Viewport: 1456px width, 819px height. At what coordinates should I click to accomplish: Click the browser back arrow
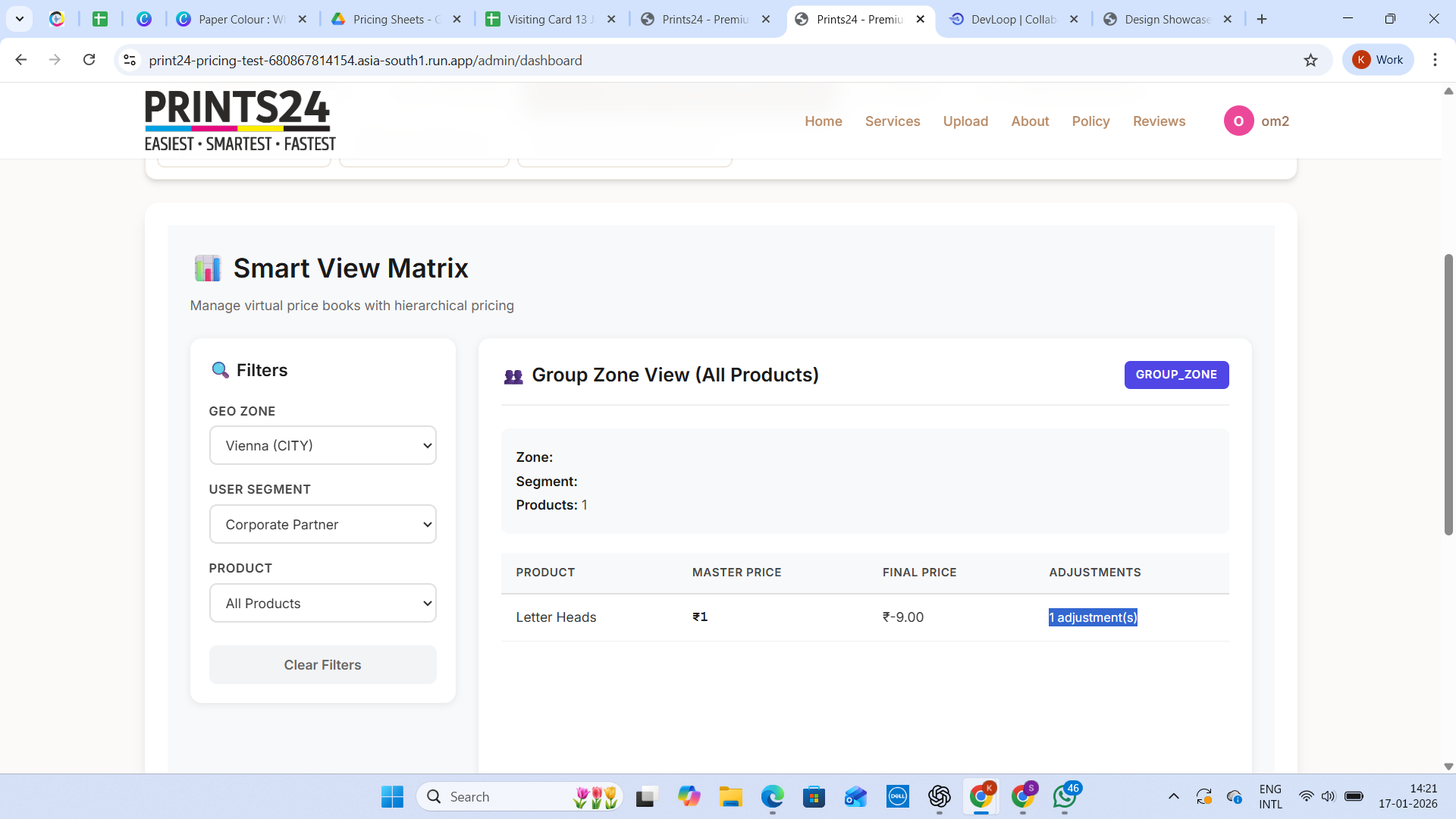[x=20, y=59]
